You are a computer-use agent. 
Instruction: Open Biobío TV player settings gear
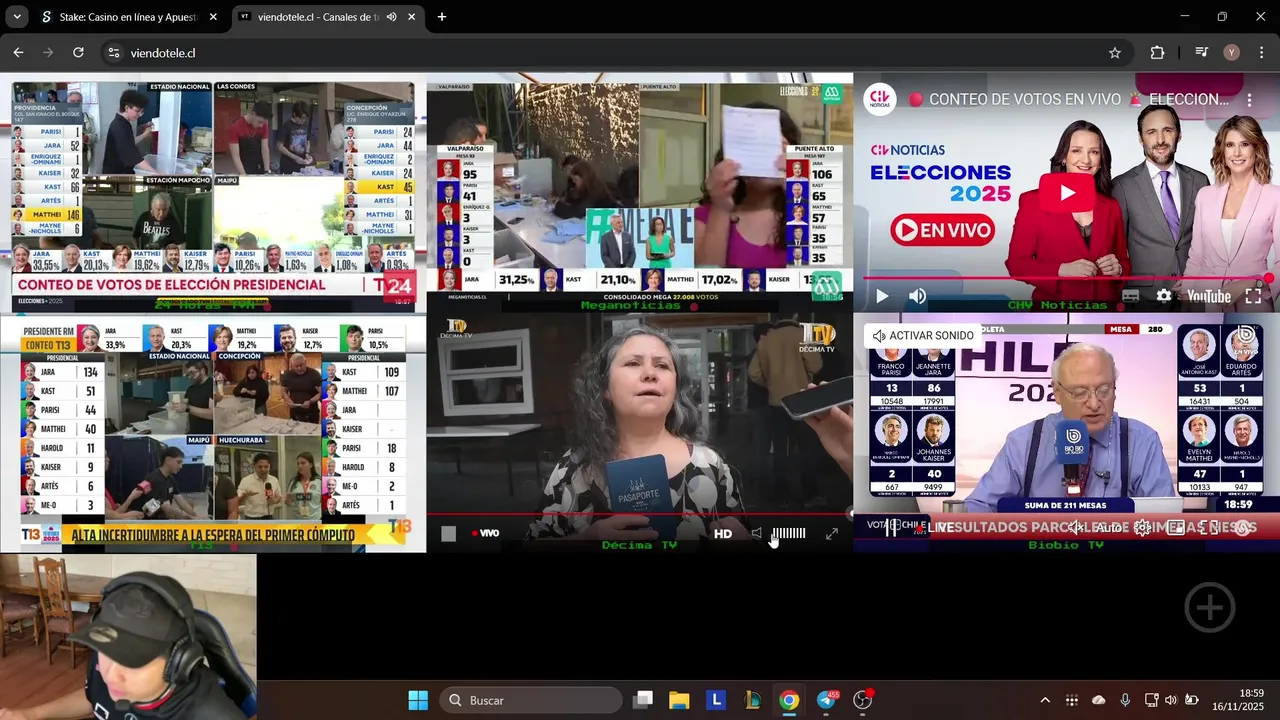pos(1142,528)
